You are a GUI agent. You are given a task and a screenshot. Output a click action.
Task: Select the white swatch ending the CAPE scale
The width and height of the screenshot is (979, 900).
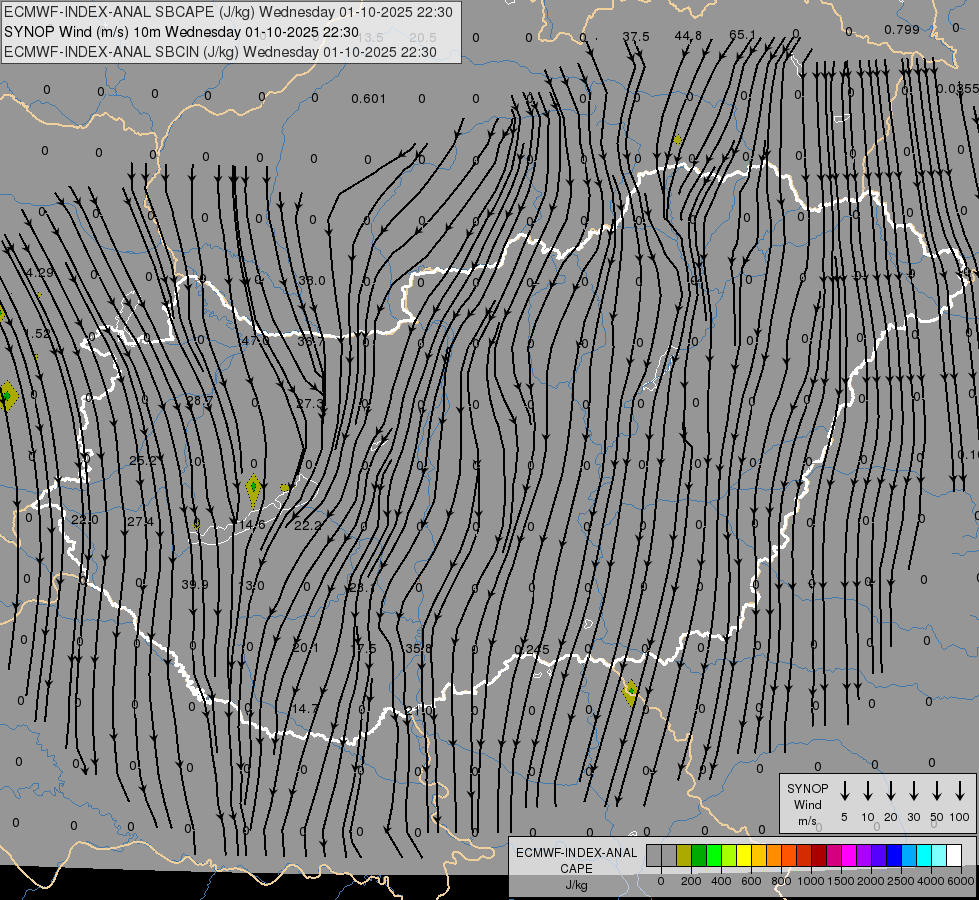954,855
